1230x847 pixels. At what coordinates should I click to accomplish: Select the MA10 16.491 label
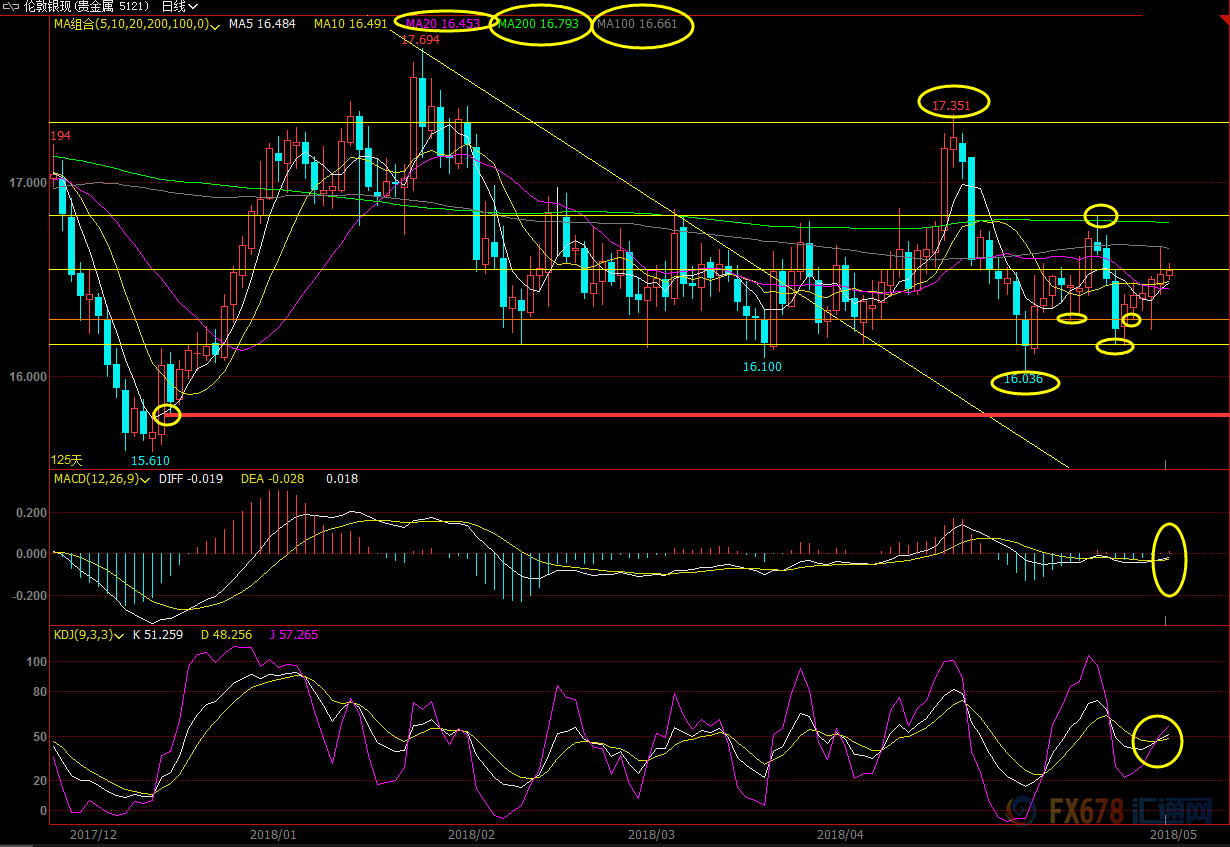pos(350,23)
